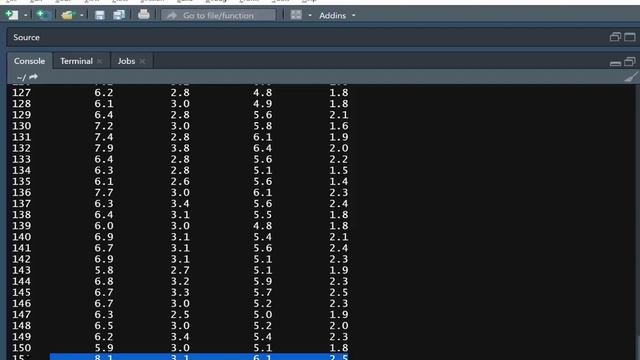Image resolution: width=640 pixels, height=360 pixels.
Task: Click value 5.7 in row 145
Action: click(x=262, y=292)
